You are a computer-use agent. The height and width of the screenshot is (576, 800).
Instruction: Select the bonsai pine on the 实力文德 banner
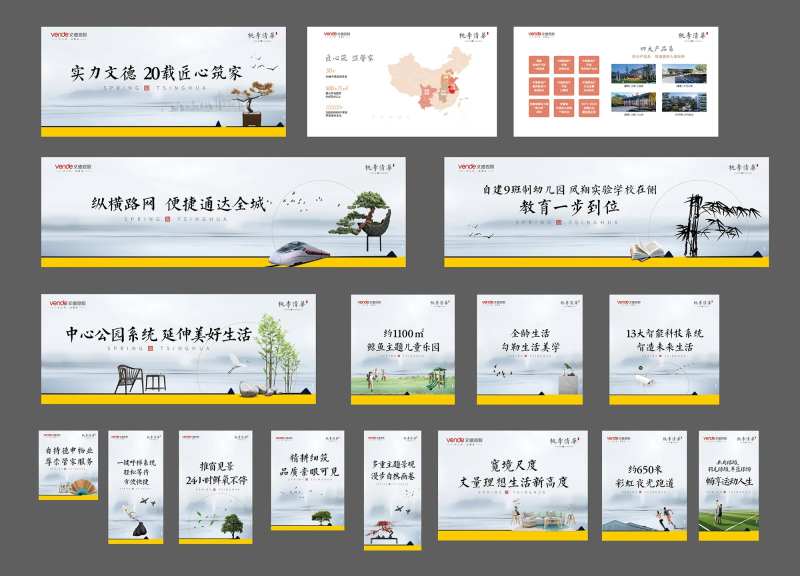(251, 105)
